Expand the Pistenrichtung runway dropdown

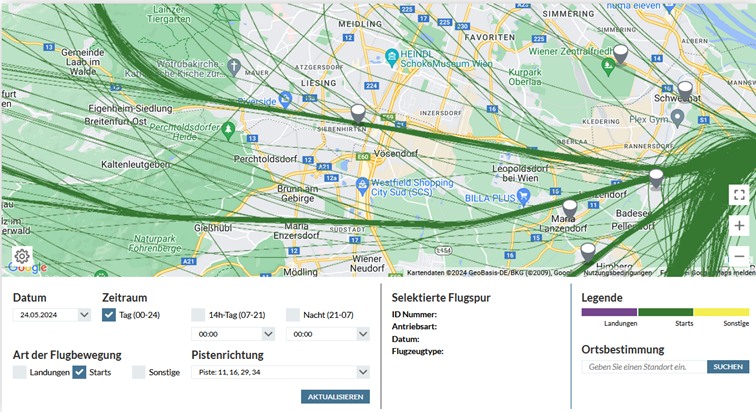click(280, 372)
